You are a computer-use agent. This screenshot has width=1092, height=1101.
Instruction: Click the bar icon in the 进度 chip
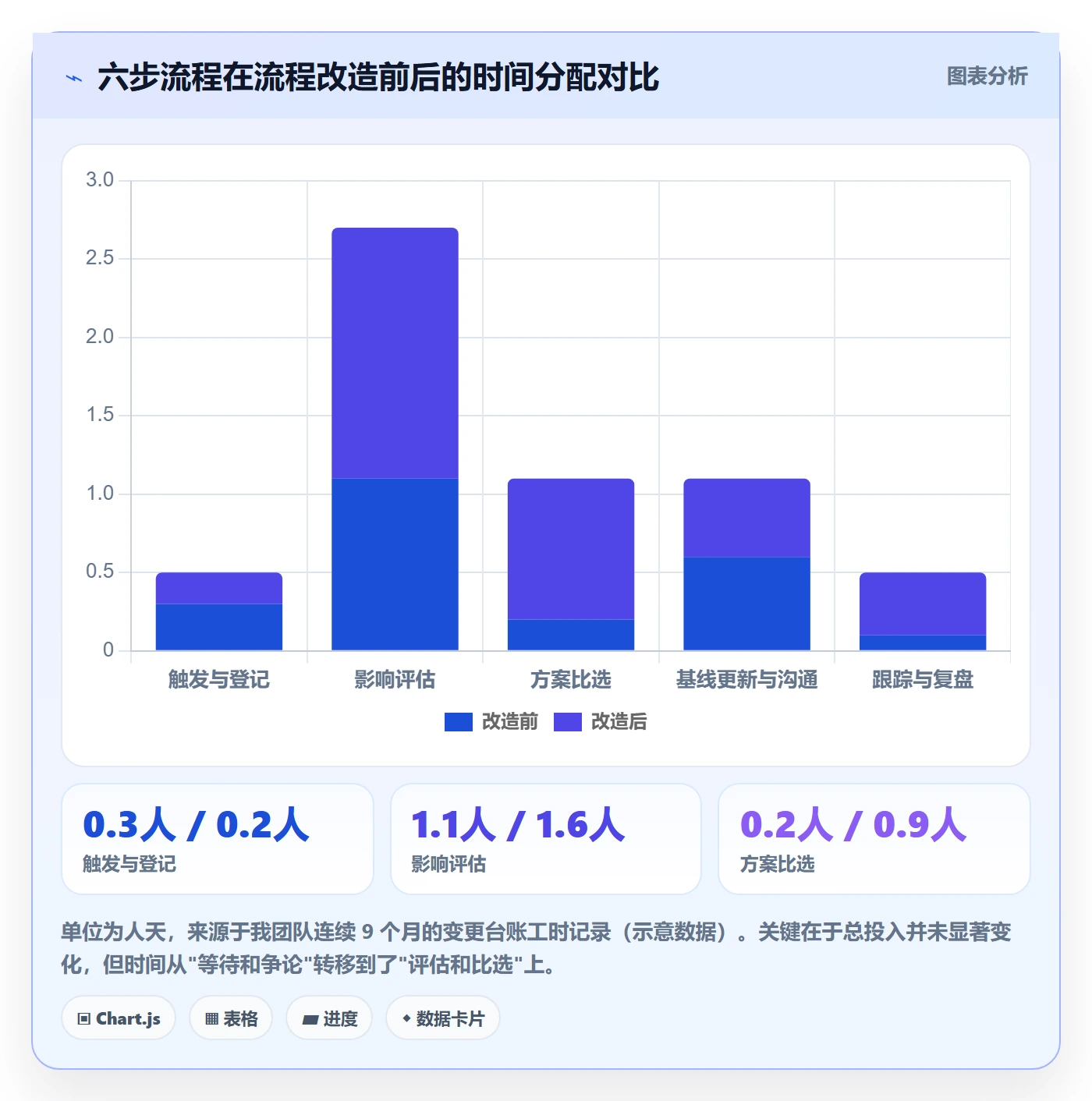310,1020
